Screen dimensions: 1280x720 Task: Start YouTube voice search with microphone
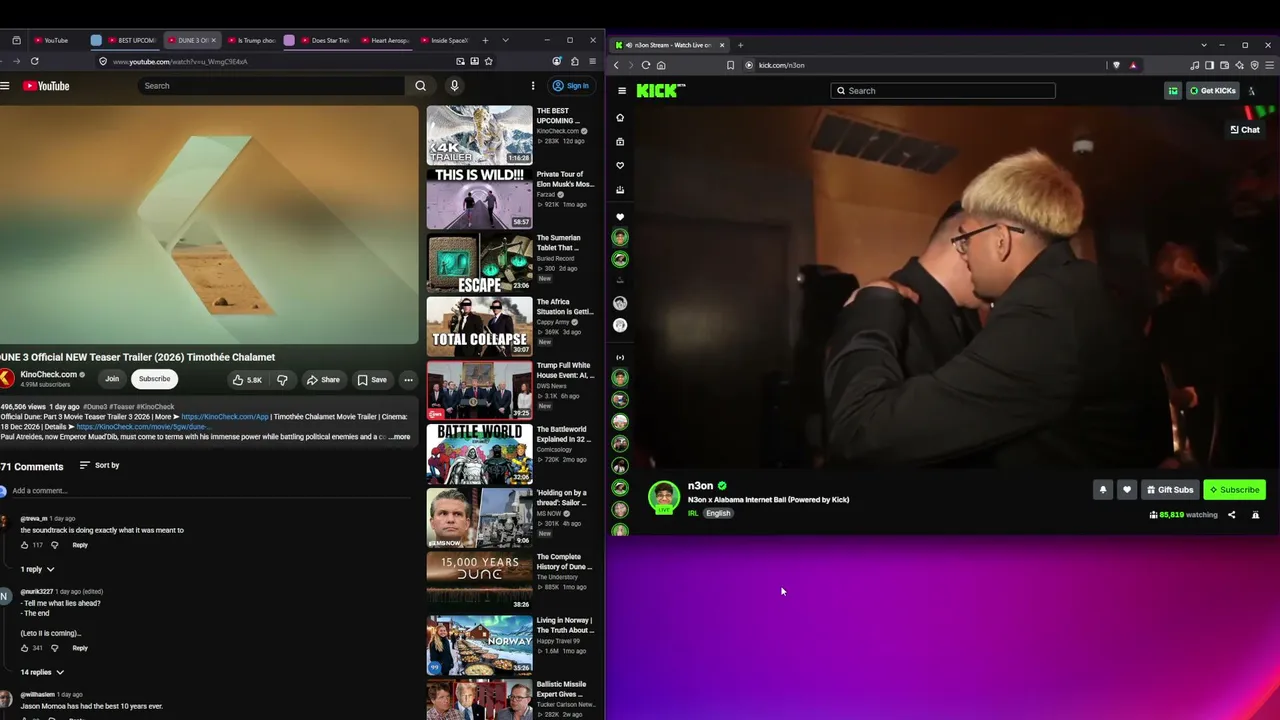tap(454, 86)
